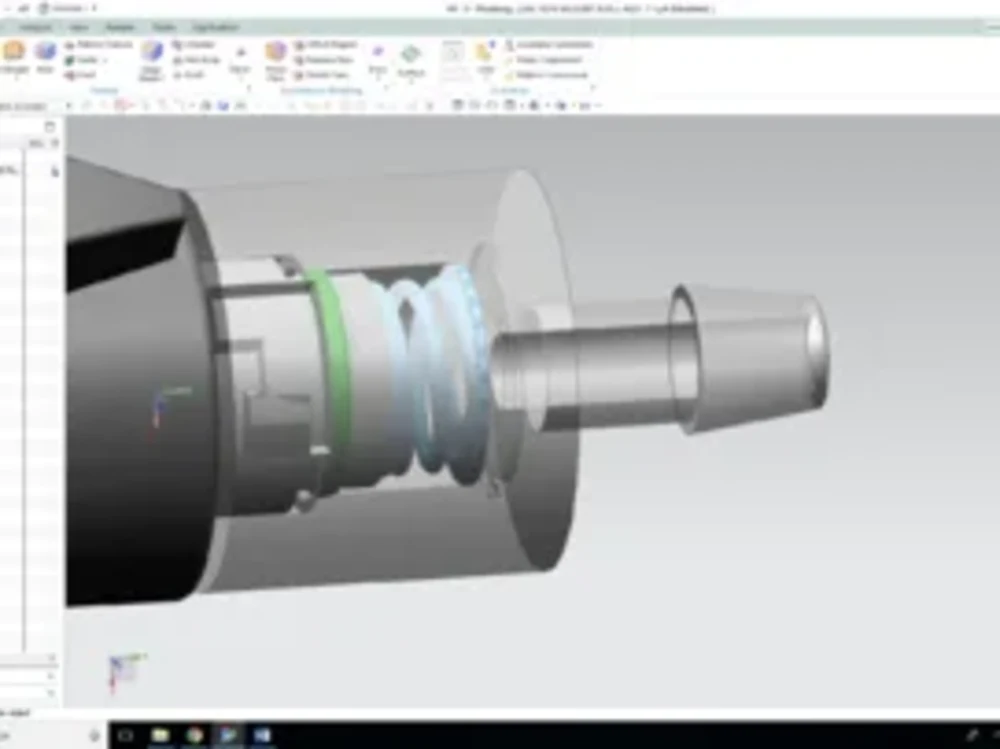Open the Synchronous Modeling More gallery
The width and height of the screenshot is (1000, 749).
click(378, 61)
